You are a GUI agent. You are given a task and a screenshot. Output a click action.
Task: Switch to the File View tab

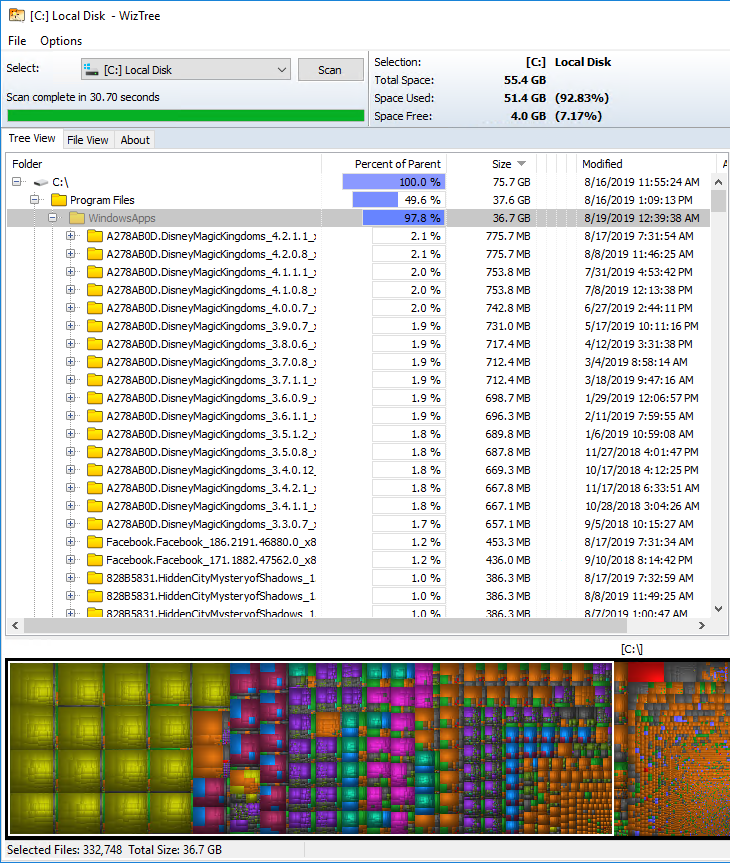click(x=88, y=140)
